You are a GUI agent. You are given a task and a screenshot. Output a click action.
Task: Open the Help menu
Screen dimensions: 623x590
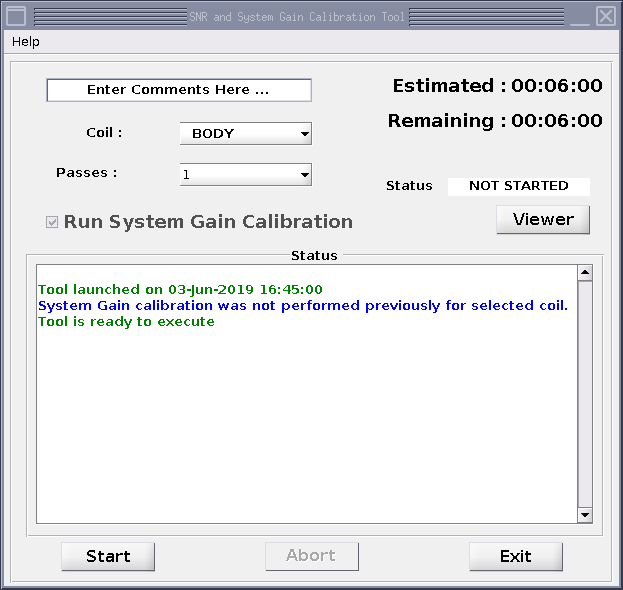(26, 42)
